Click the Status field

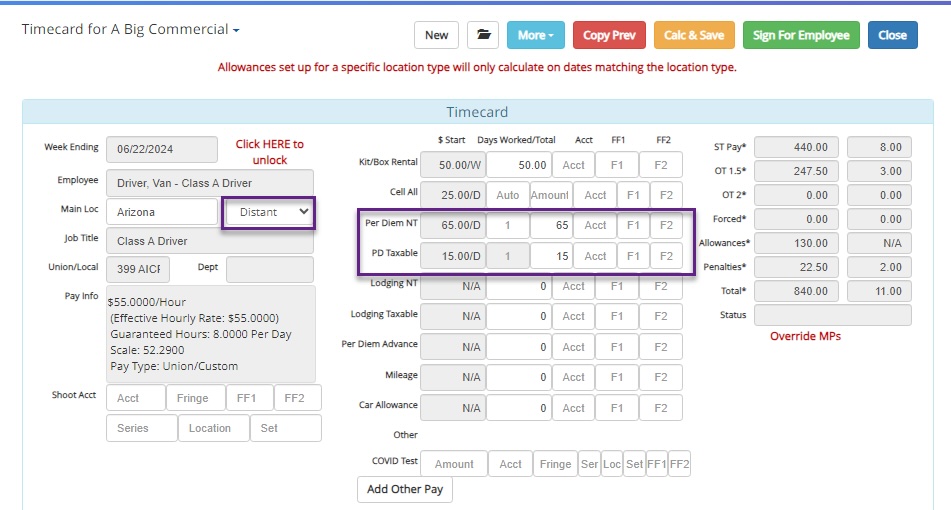click(833, 315)
